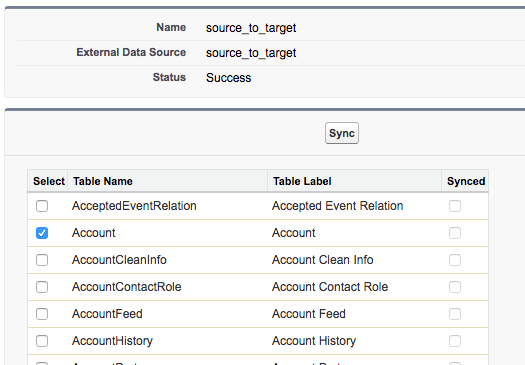Click the External Data Source value source_to_target
Screen dimensions: 525x365
[x=251, y=53]
